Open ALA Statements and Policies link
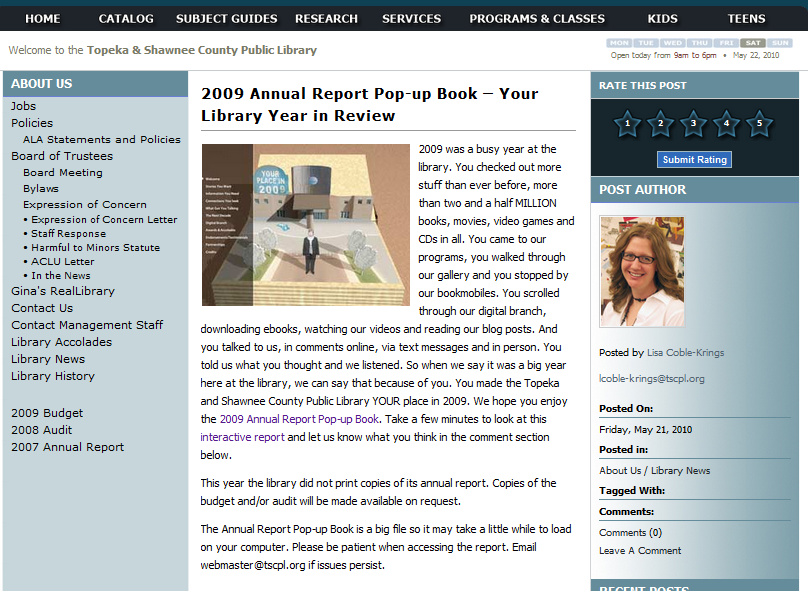The image size is (808, 591). (102, 140)
